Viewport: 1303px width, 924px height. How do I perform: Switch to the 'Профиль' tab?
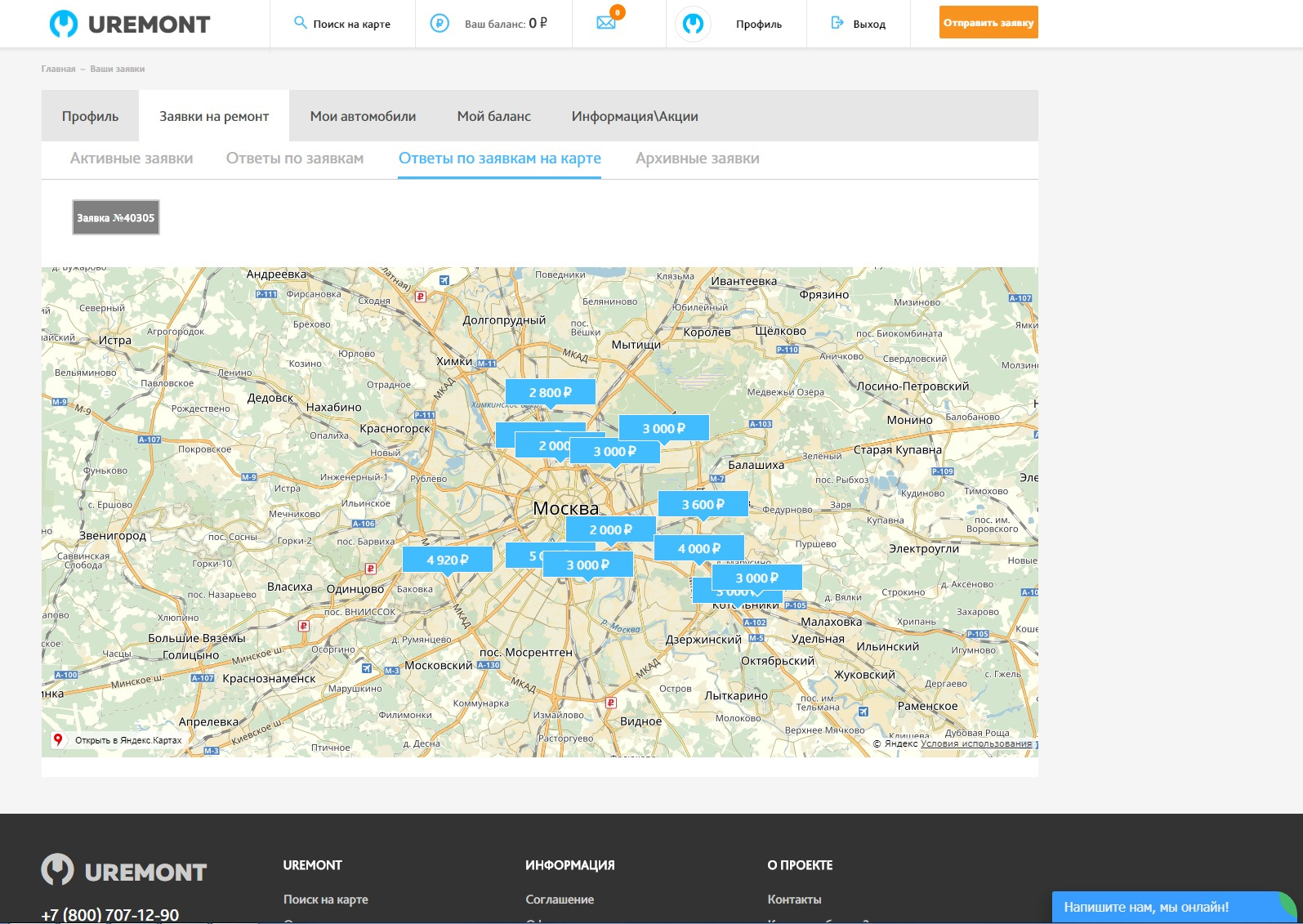point(90,116)
